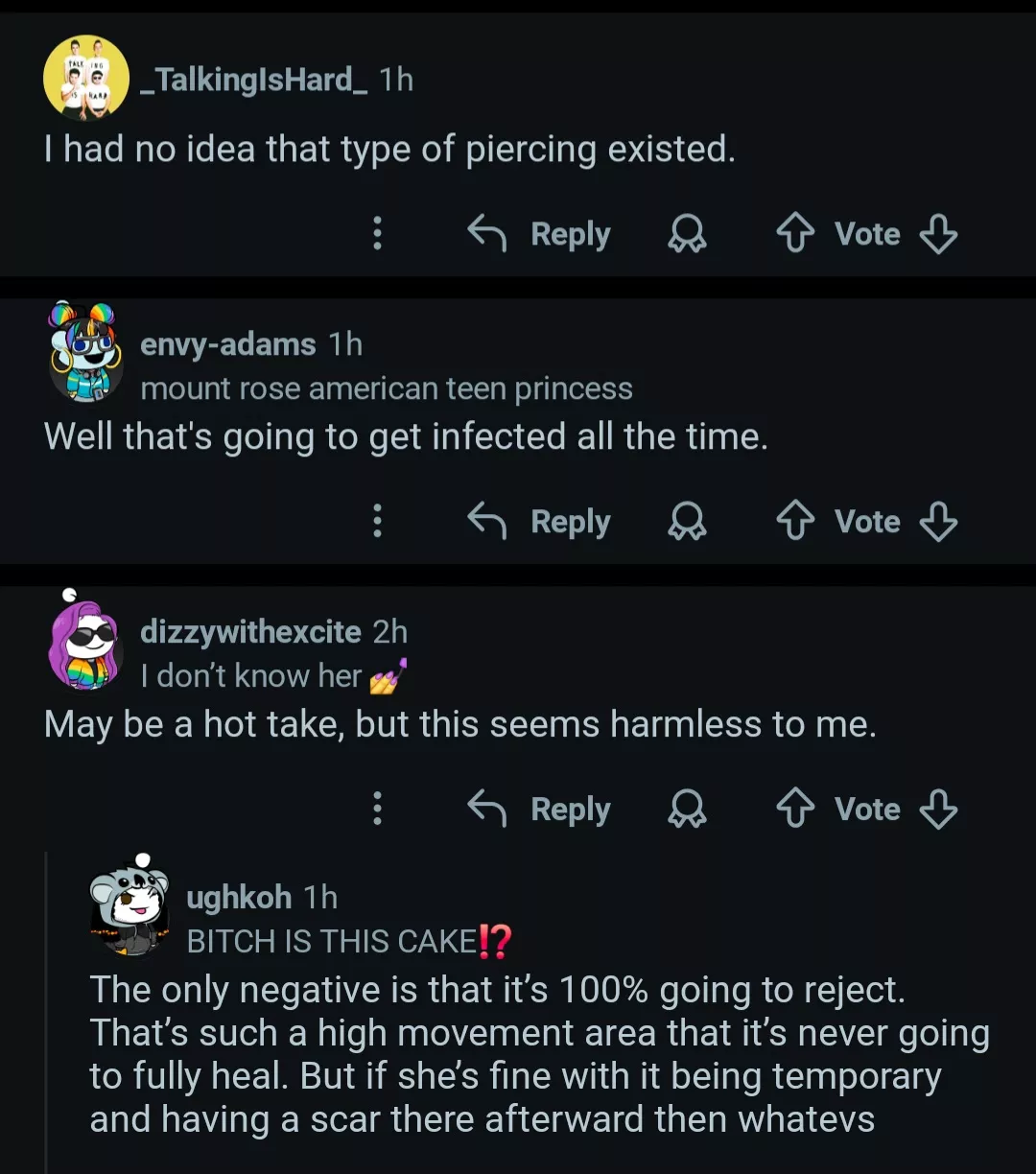Upvote envy-adams' infected comment

(x=794, y=522)
